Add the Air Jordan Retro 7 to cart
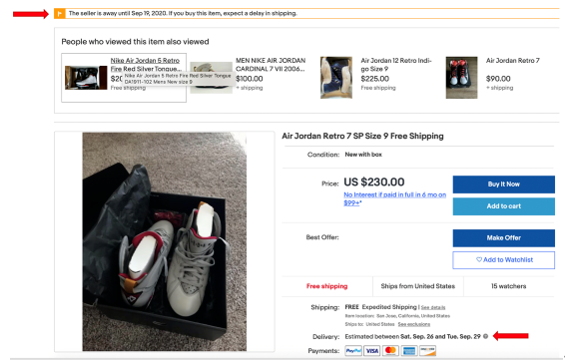 coord(504,206)
